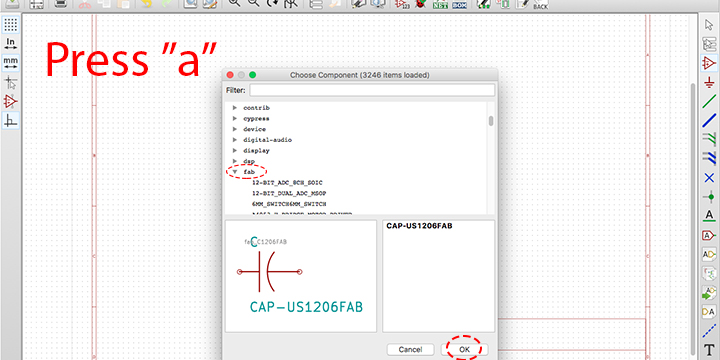Click the Filter text field
The height and width of the screenshot is (360, 720).
(x=372, y=90)
